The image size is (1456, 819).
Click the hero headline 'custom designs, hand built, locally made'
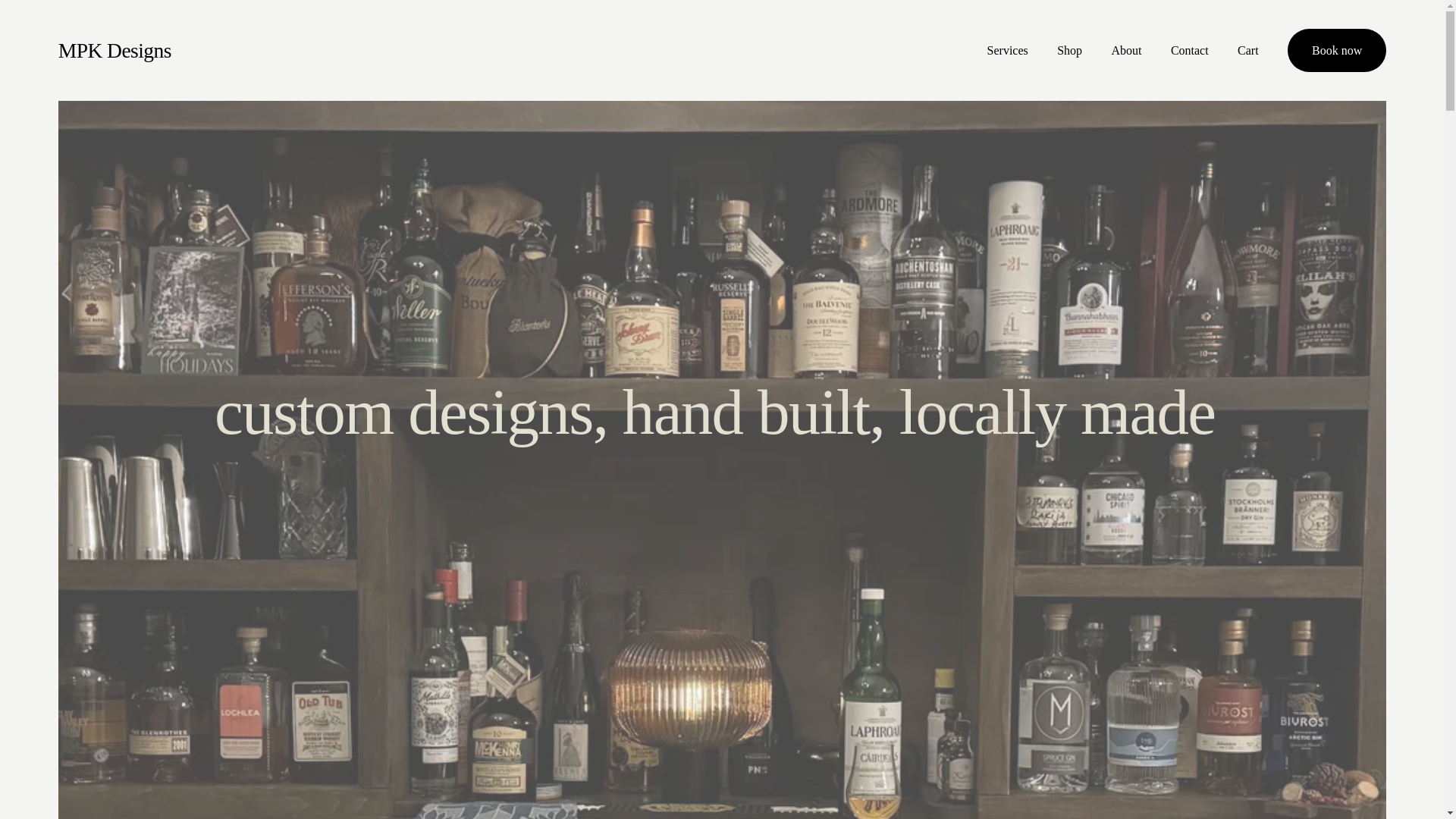714,413
